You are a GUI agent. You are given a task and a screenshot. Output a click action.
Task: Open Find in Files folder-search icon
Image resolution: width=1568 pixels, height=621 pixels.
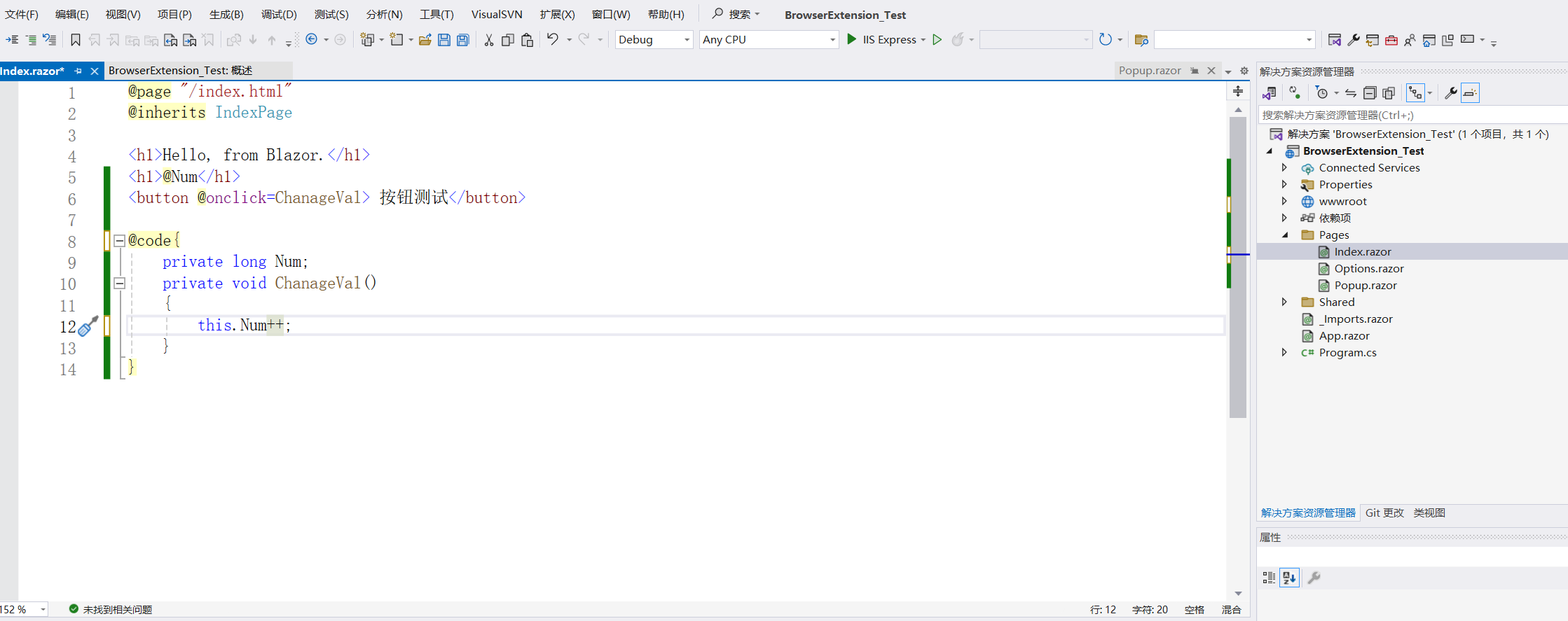pyautogui.click(x=1141, y=40)
